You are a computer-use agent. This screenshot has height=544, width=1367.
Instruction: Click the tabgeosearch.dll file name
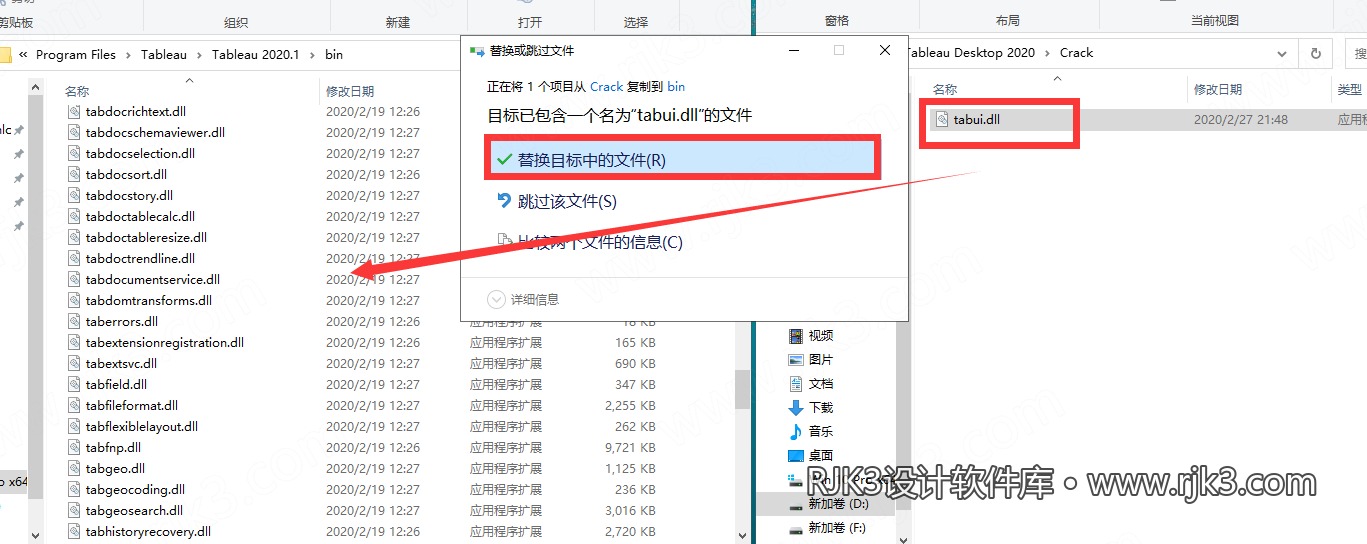(x=134, y=511)
